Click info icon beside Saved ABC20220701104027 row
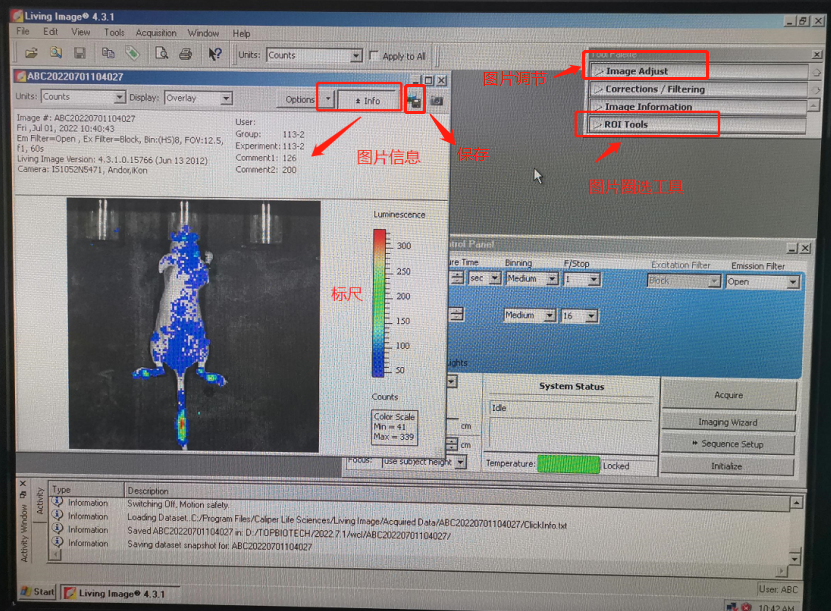The height and width of the screenshot is (611, 831). (x=58, y=528)
